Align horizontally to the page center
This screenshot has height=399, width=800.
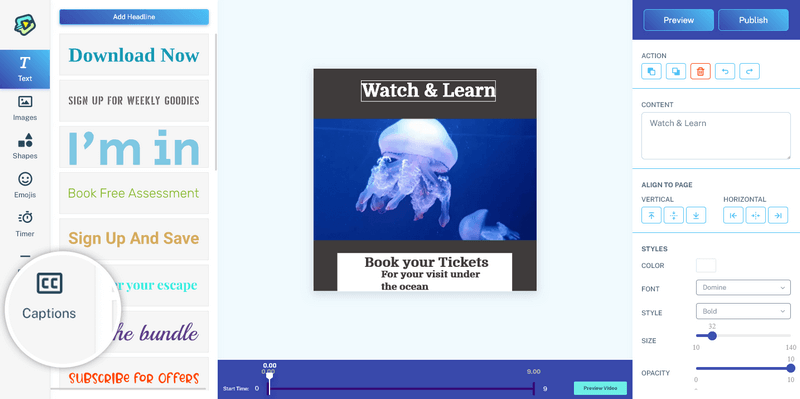tap(756, 215)
